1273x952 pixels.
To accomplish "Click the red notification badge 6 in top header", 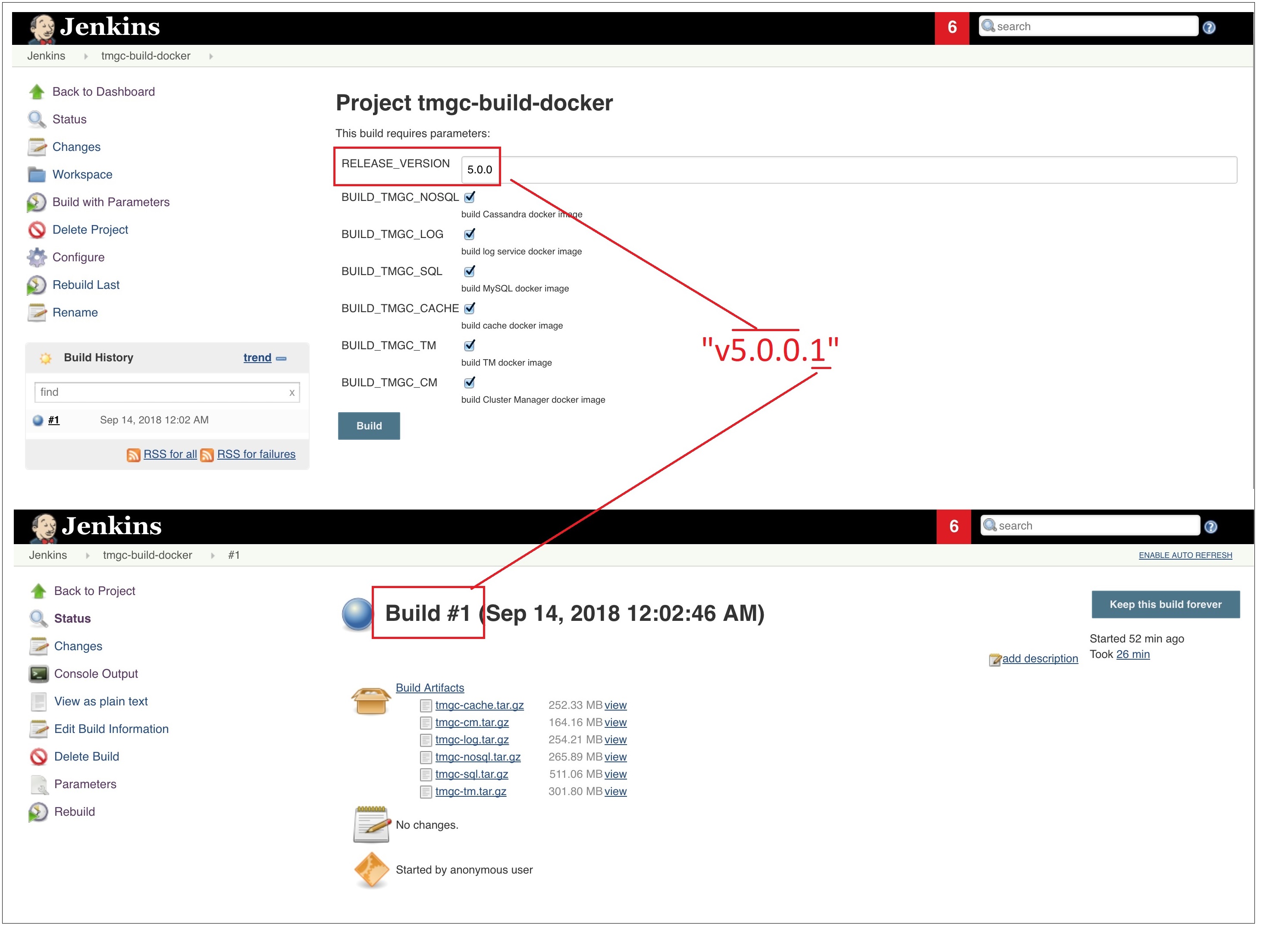I will point(952,28).
